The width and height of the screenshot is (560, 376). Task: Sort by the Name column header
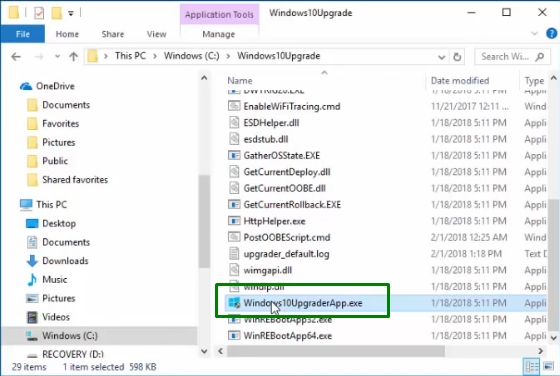(x=240, y=80)
